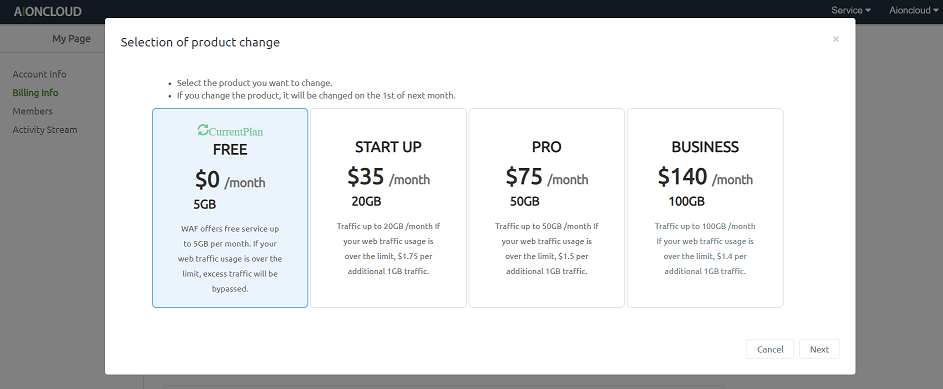Click the Service dropdown caret arrow
Image resolution: width=943 pixels, height=389 pixels.
pyautogui.click(x=868, y=11)
